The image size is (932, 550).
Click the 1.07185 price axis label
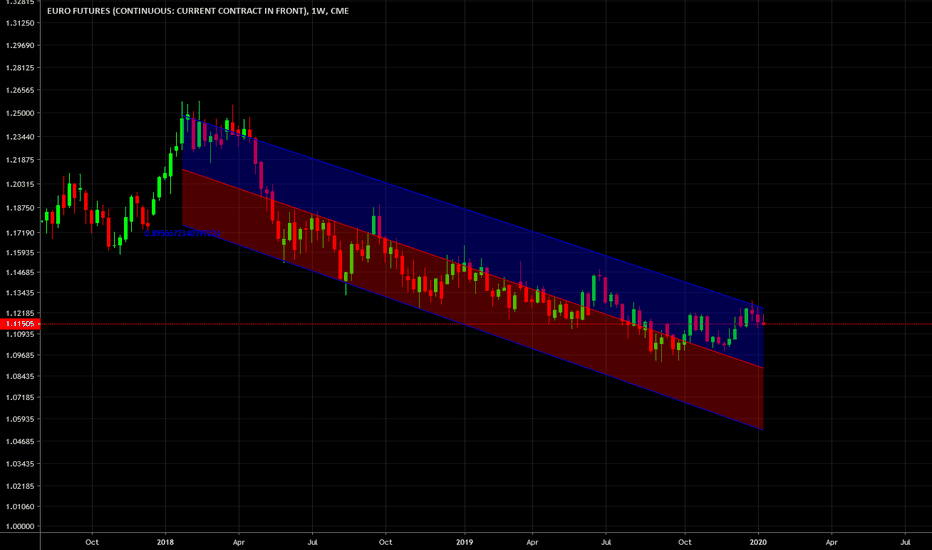point(20,397)
